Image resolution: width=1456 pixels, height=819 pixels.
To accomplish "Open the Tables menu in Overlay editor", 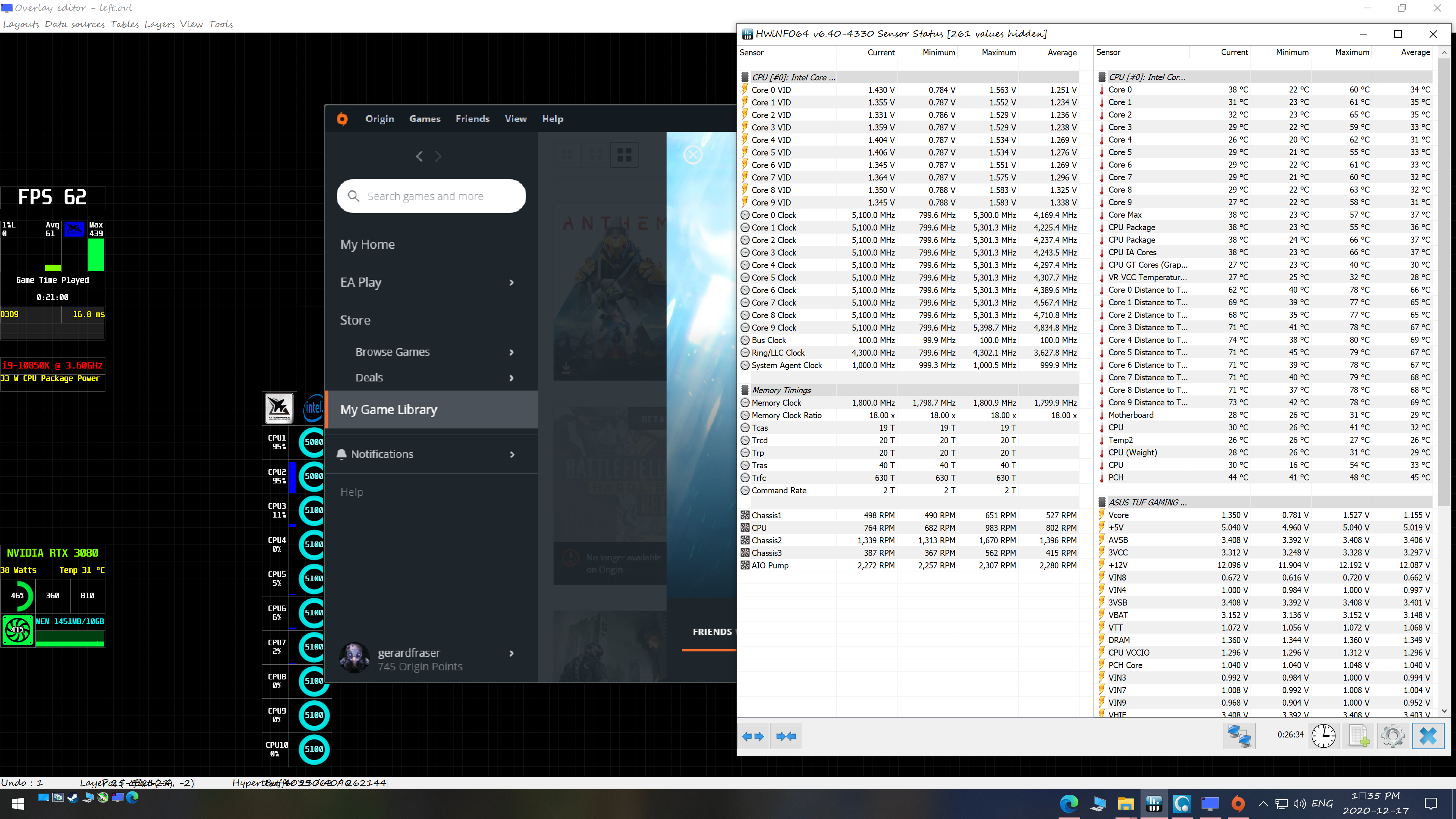I will [x=124, y=24].
